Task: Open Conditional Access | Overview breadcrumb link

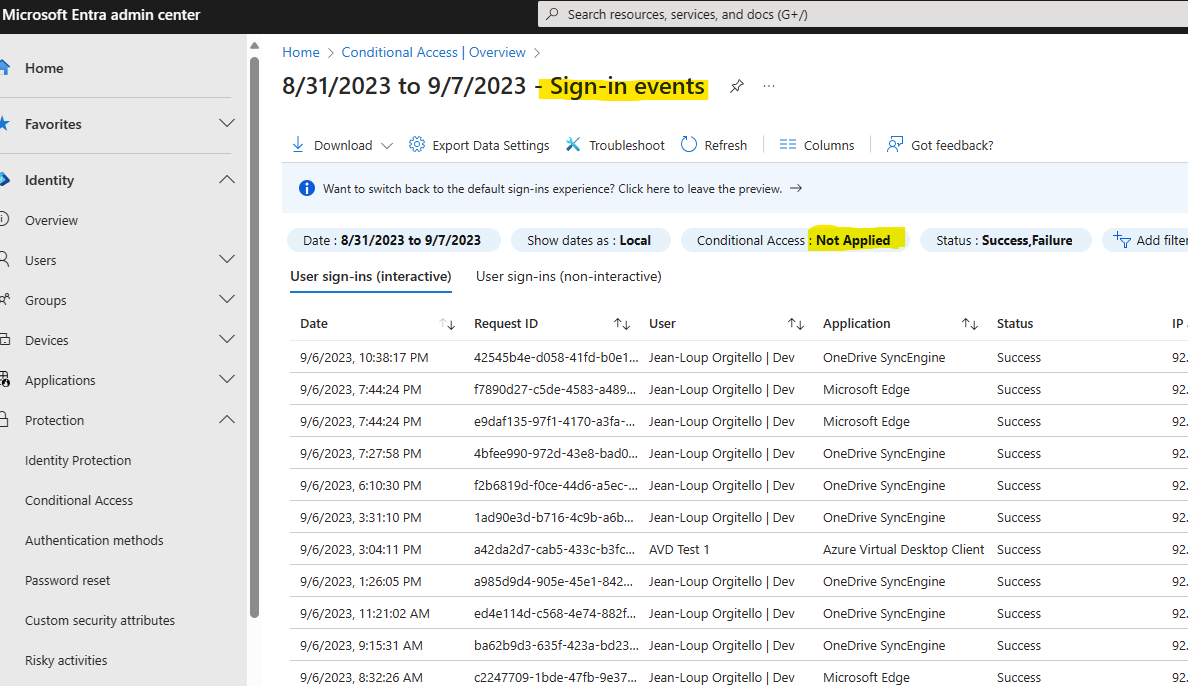Action: coord(433,52)
